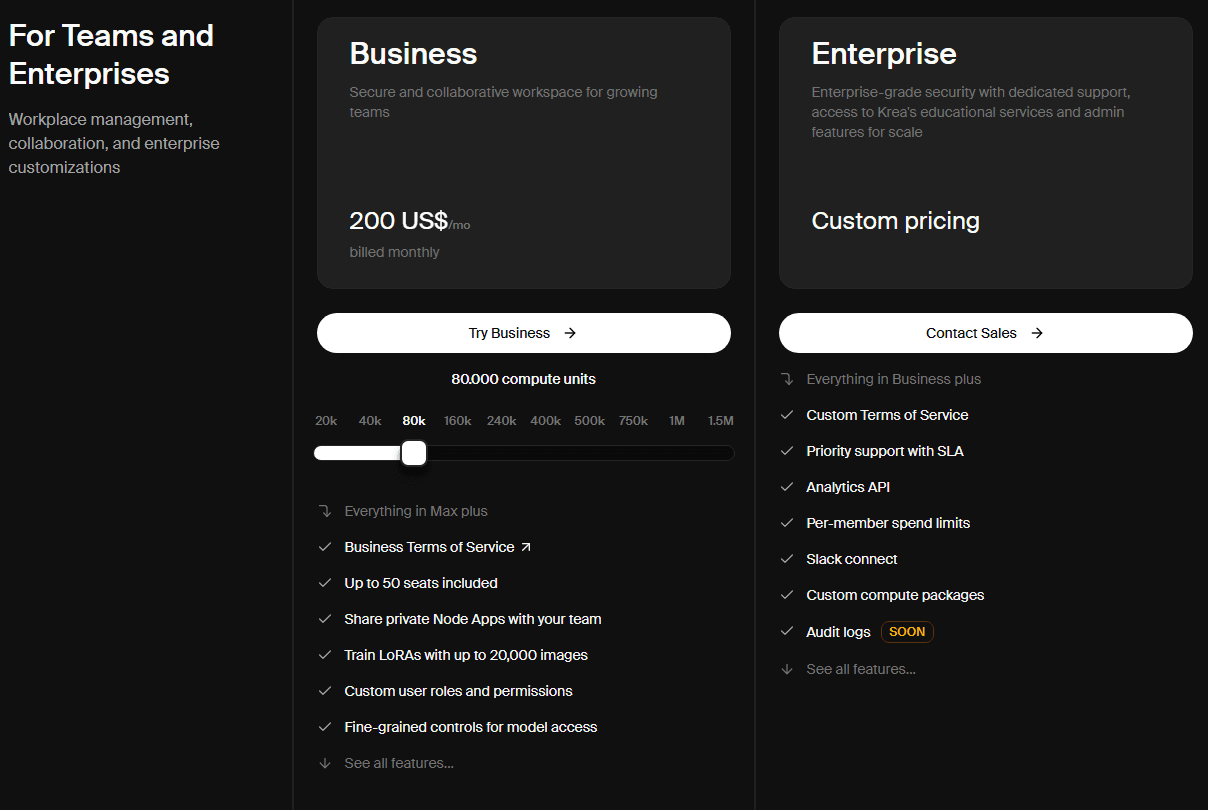Expand See all features under Business plan
Image resolution: width=1208 pixels, height=810 pixels.
pos(398,763)
